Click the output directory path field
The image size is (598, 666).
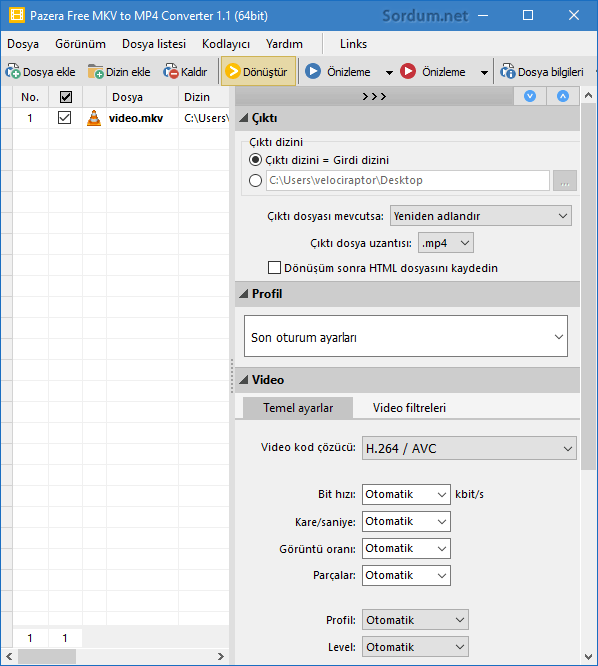click(x=408, y=181)
